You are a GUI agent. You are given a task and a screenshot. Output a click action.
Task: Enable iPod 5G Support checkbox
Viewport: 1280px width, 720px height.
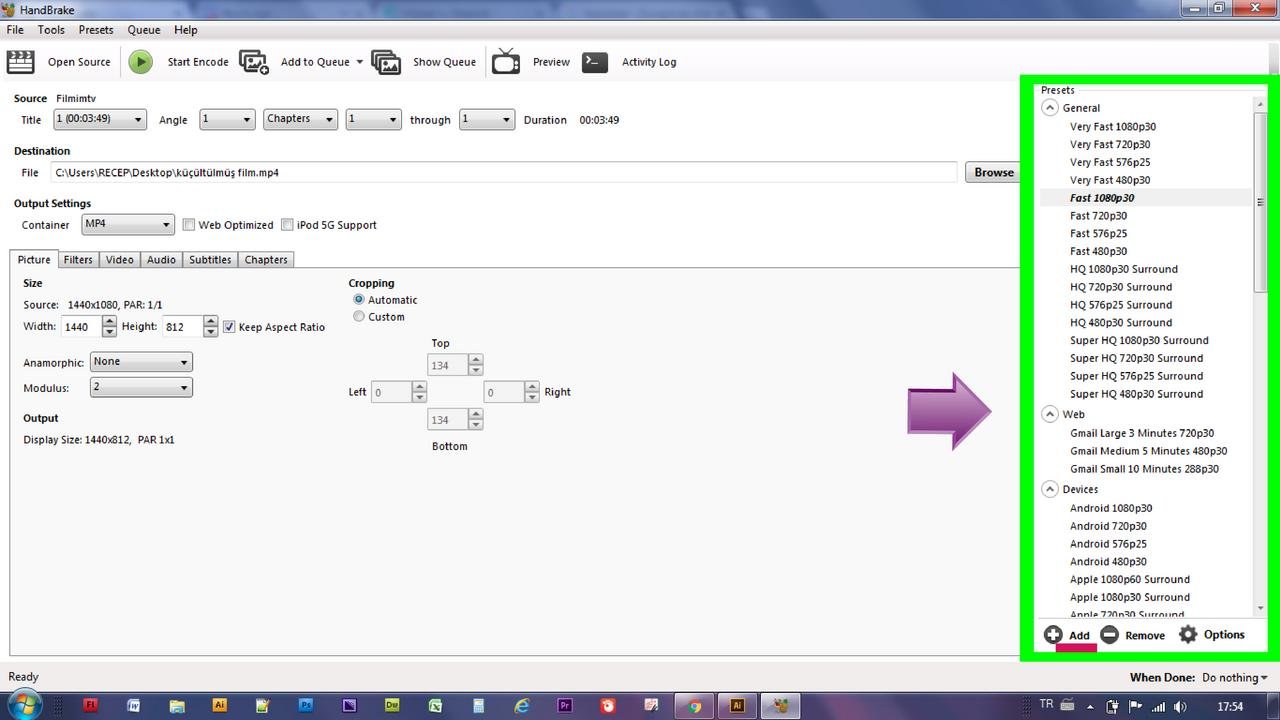(x=287, y=225)
